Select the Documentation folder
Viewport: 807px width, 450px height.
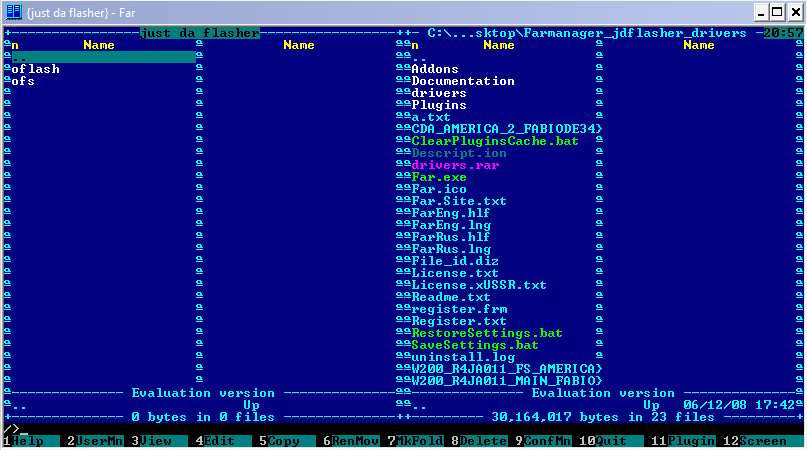click(x=463, y=81)
